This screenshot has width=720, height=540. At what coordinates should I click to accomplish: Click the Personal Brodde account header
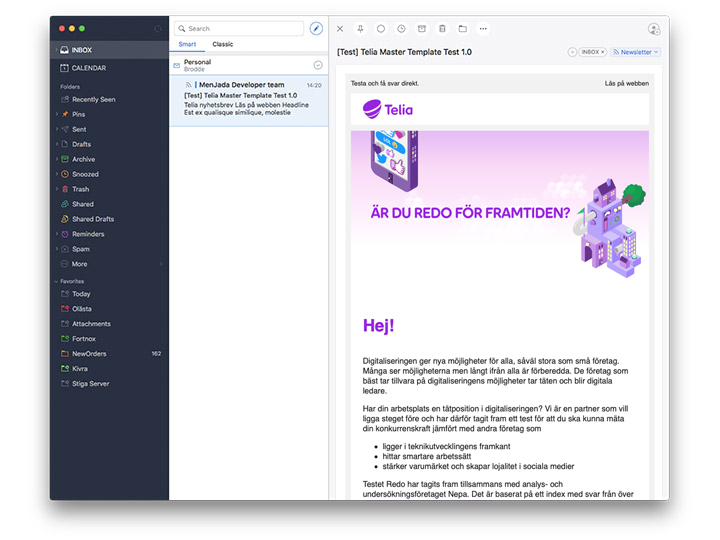click(x=249, y=65)
